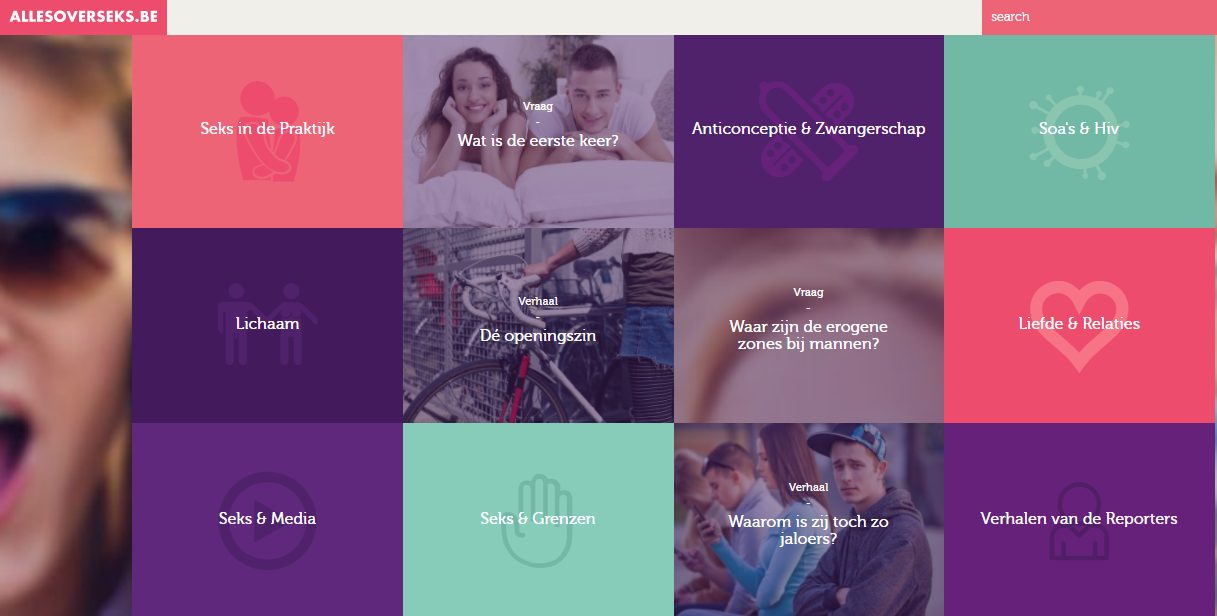The width and height of the screenshot is (1217, 616).
Task: Open the Seks in de Praktijk tile
Action: click(267, 131)
